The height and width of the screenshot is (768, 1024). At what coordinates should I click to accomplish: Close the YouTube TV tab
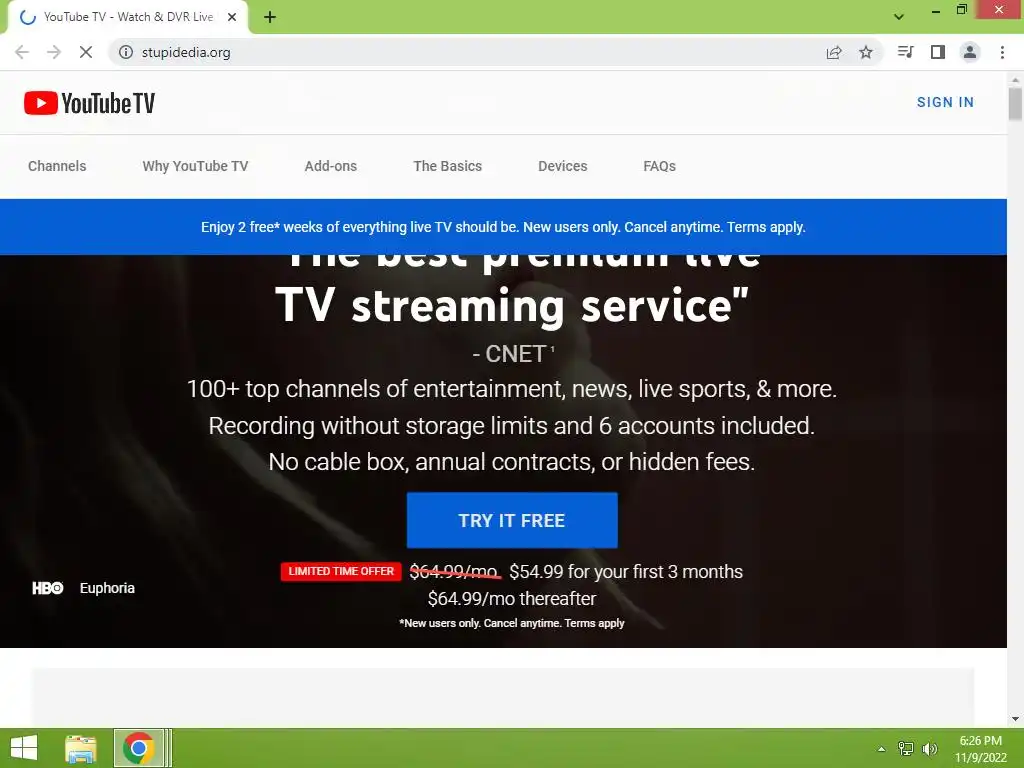tap(232, 18)
